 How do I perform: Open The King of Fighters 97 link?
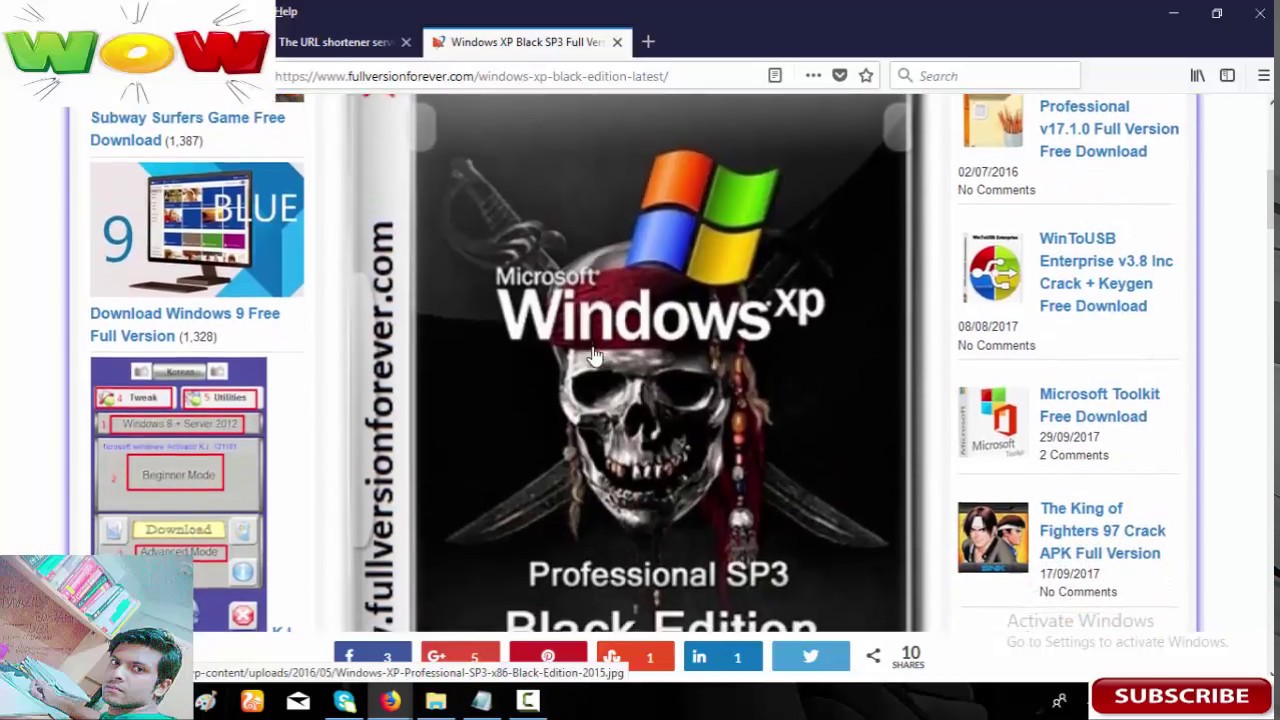(1102, 530)
